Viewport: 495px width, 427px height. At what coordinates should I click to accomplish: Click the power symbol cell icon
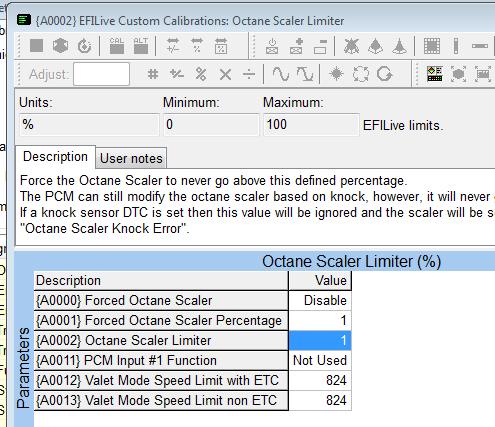pyautogui.click(x=272, y=46)
